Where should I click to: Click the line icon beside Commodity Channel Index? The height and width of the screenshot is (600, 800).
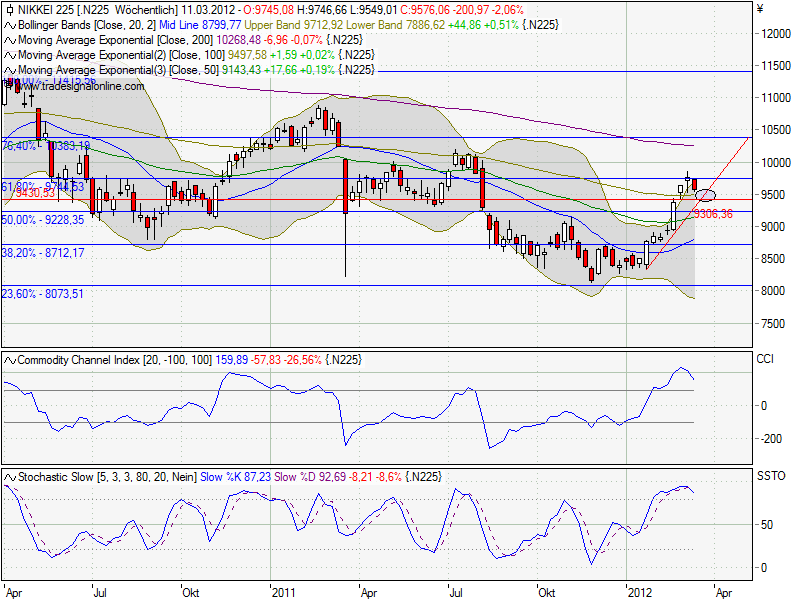pyautogui.click(x=10, y=360)
